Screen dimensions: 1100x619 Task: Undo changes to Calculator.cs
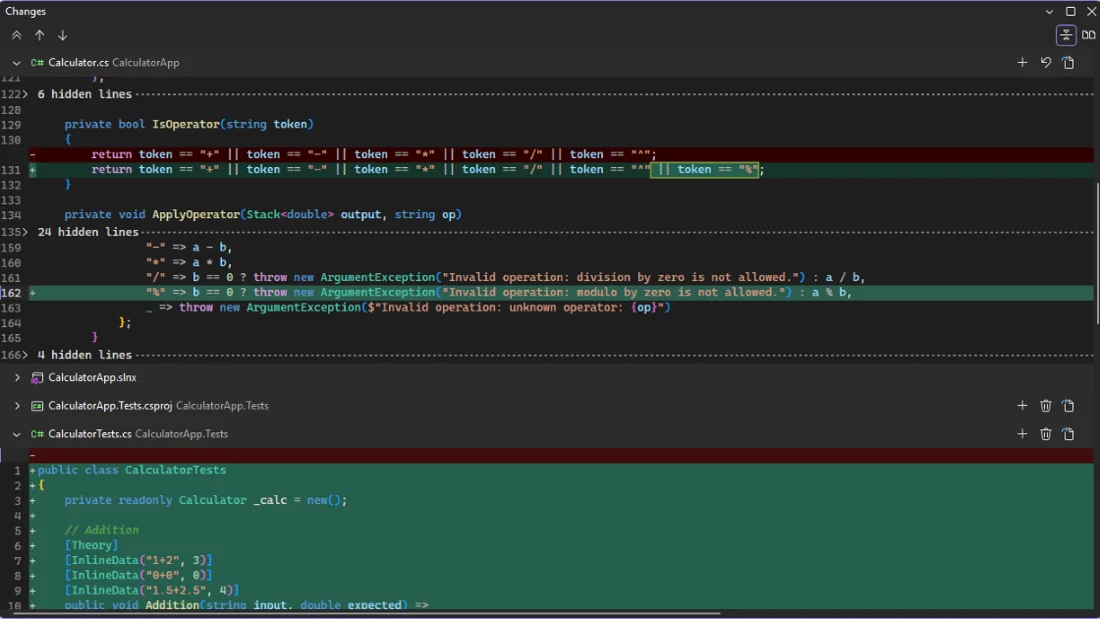[1045, 62]
